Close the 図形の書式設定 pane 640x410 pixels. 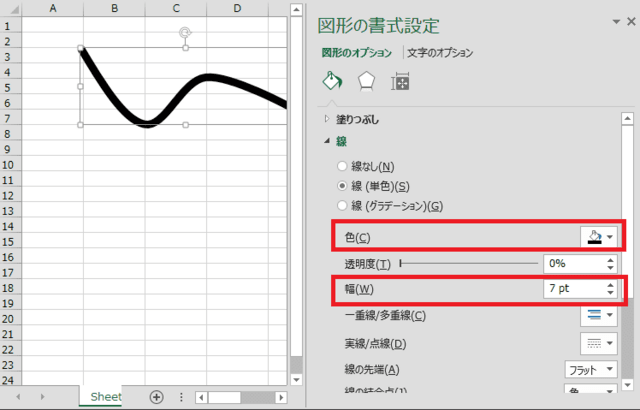[631, 23]
